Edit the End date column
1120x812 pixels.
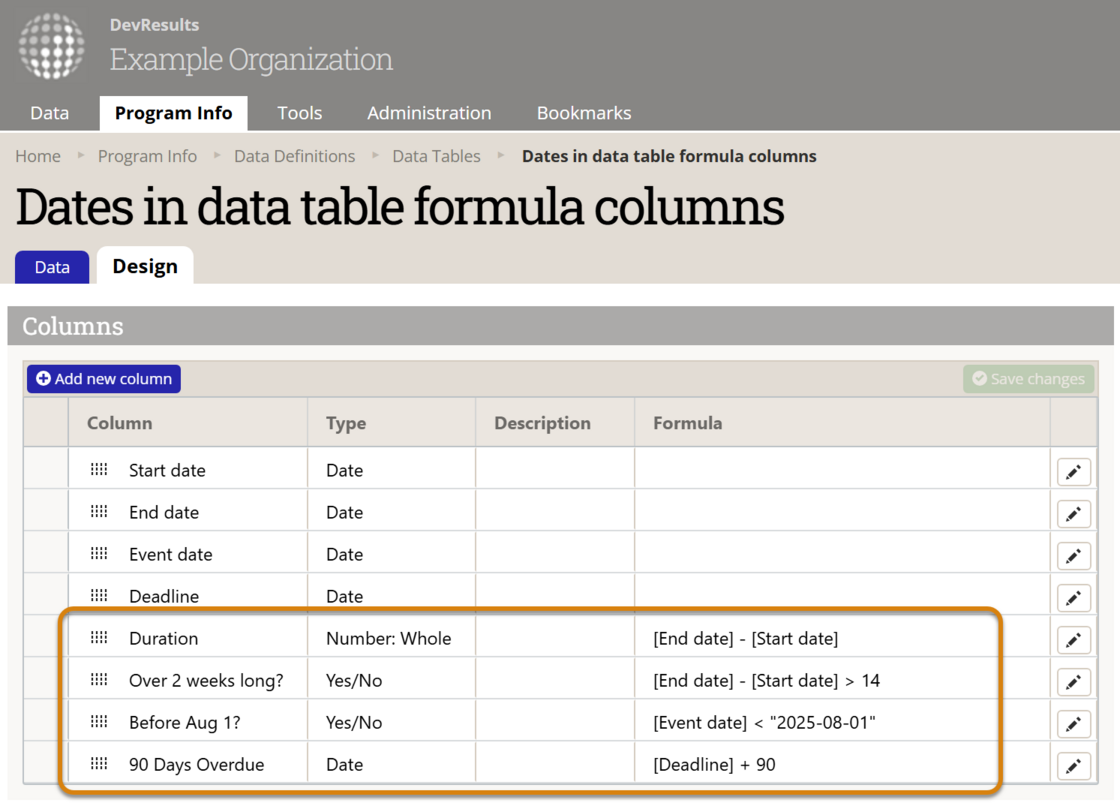click(1073, 513)
